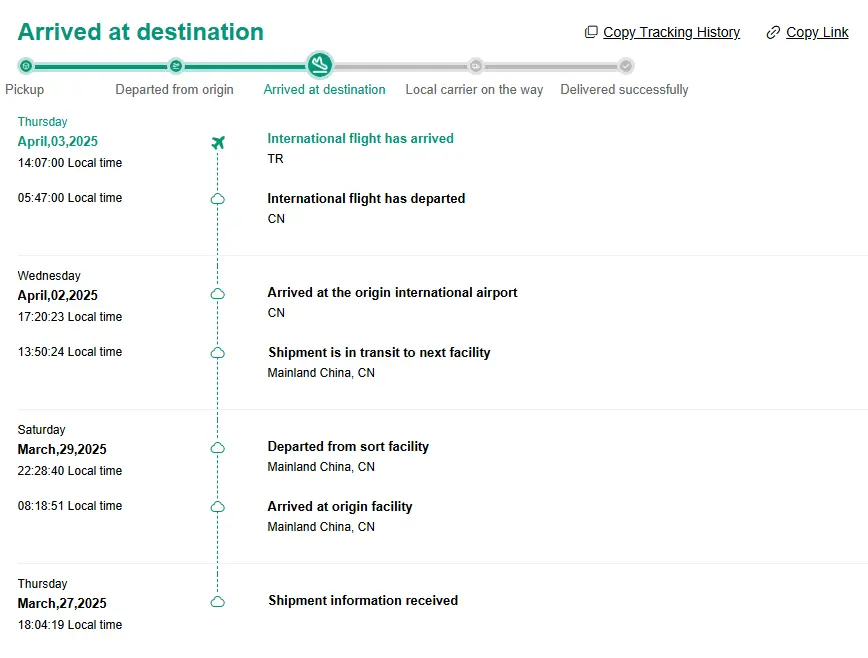Viewport: 868px width, 658px height.
Task: Click the gray progress bar segment after destination
Action: click(x=401, y=66)
